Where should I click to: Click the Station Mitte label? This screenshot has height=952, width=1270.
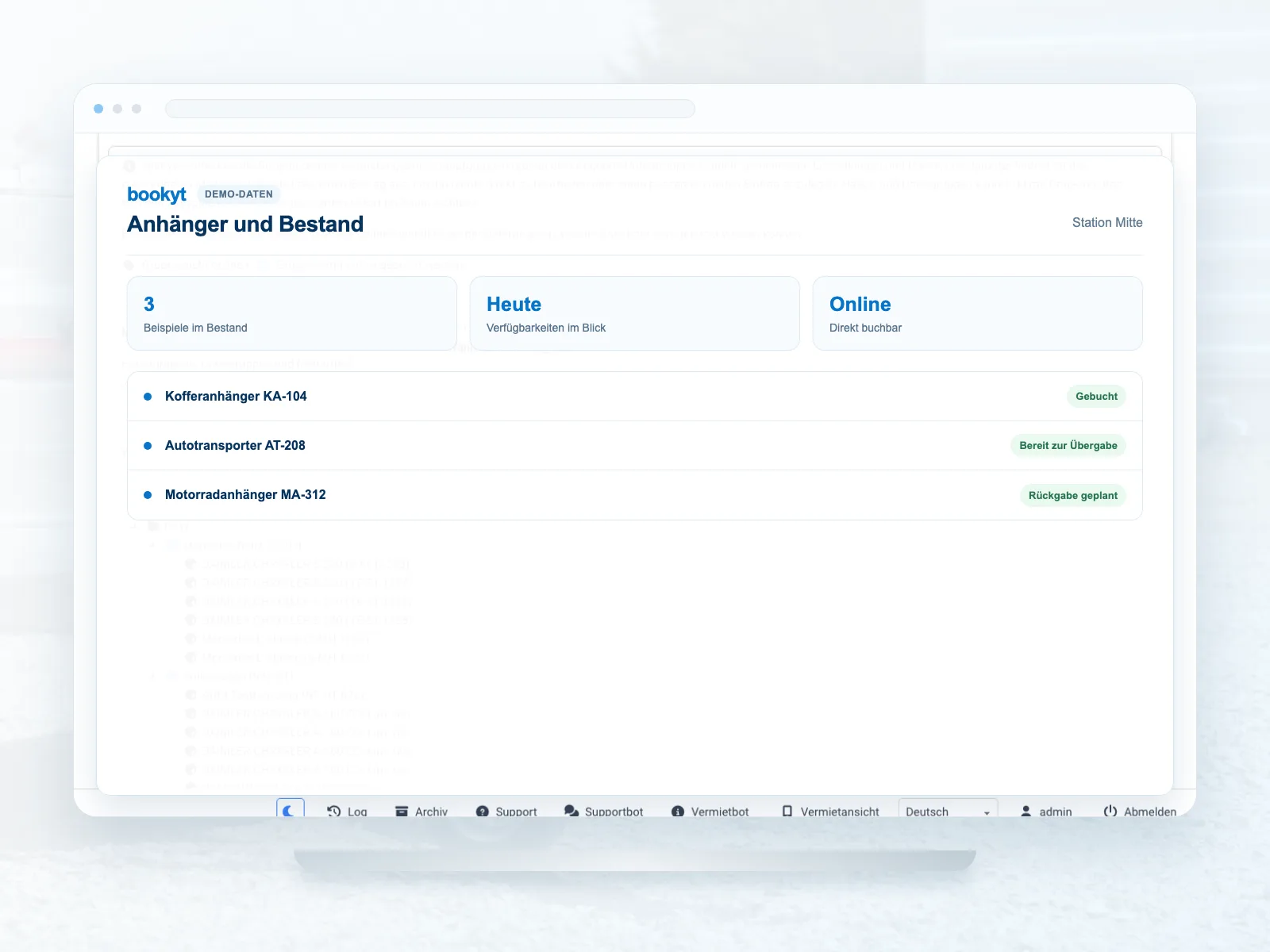pyautogui.click(x=1107, y=223)
